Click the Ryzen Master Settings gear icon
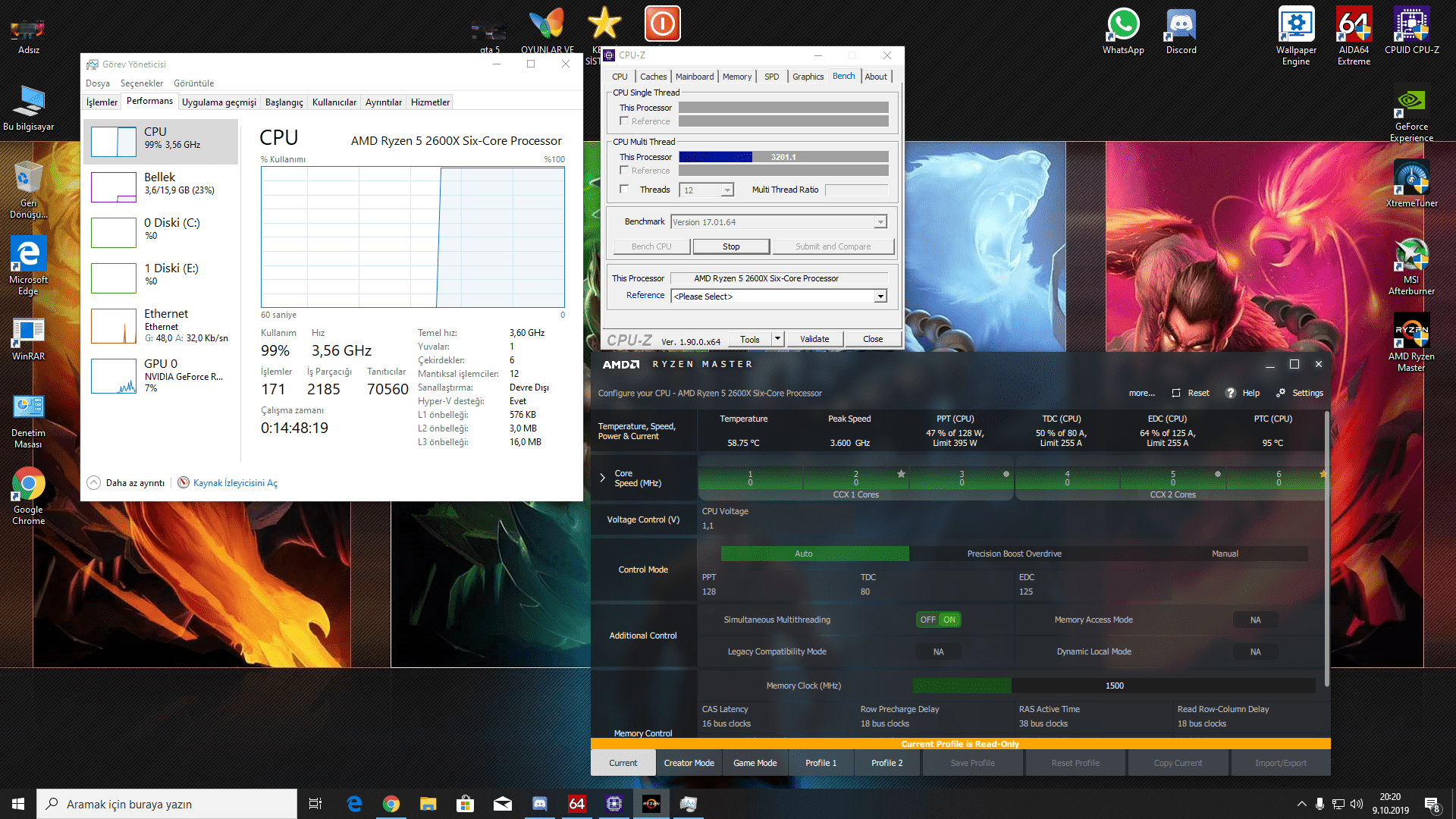This screenshot has width=1456, height=819. point(1281,393)
